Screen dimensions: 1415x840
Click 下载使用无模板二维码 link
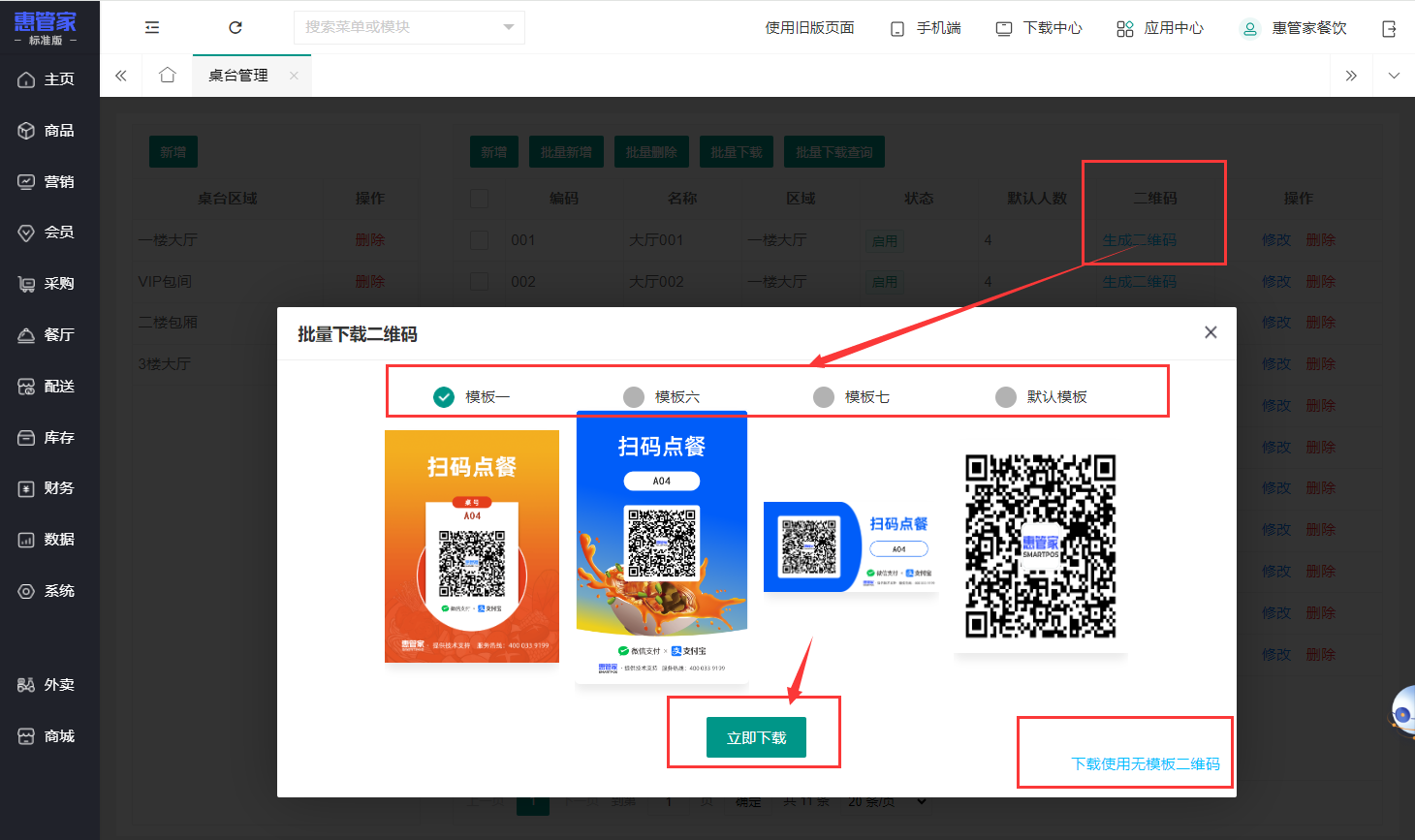pyautogui.click(x=1146, y=764)
